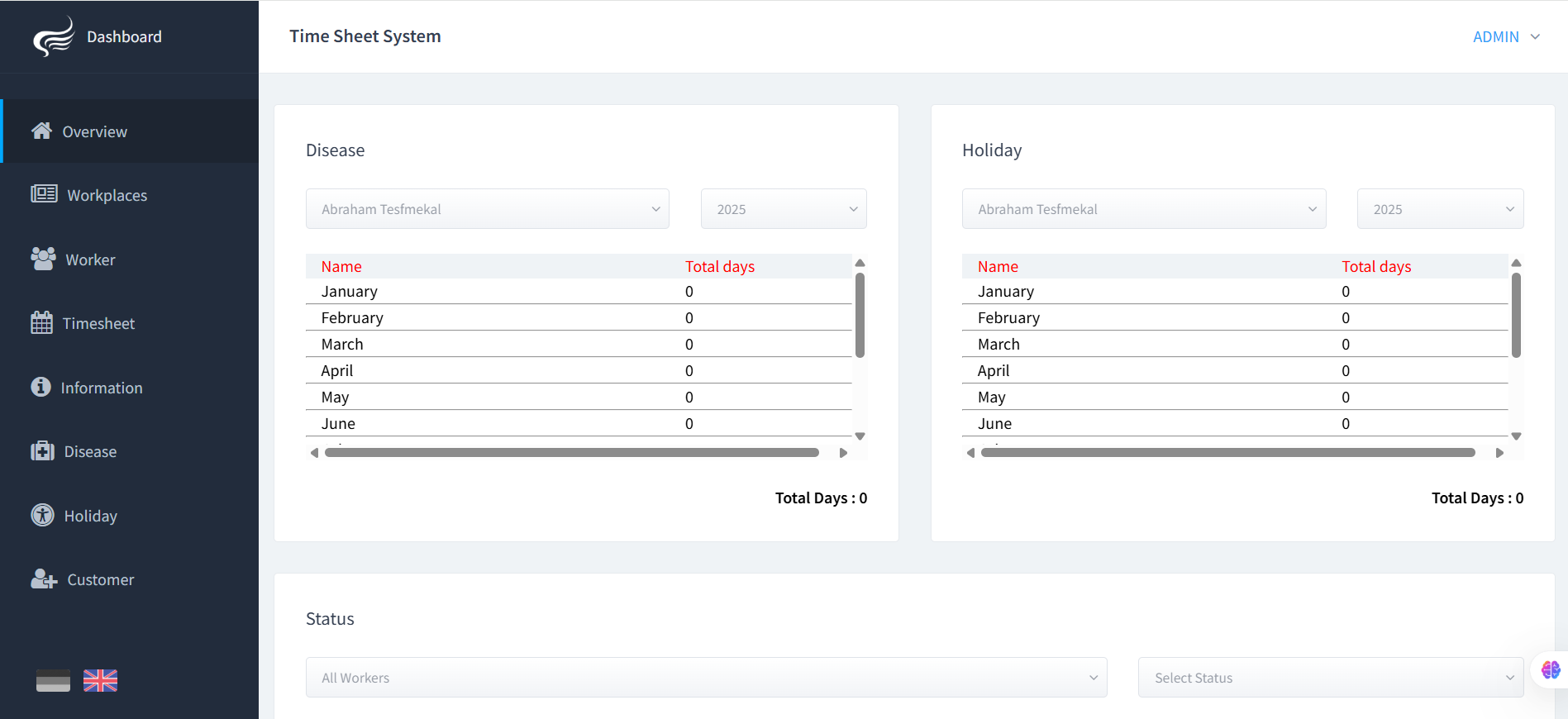This screenshot has width=1568, height=719.
Task: Open the Timesheet calendar icon
Action: click(x=41, y=323)
